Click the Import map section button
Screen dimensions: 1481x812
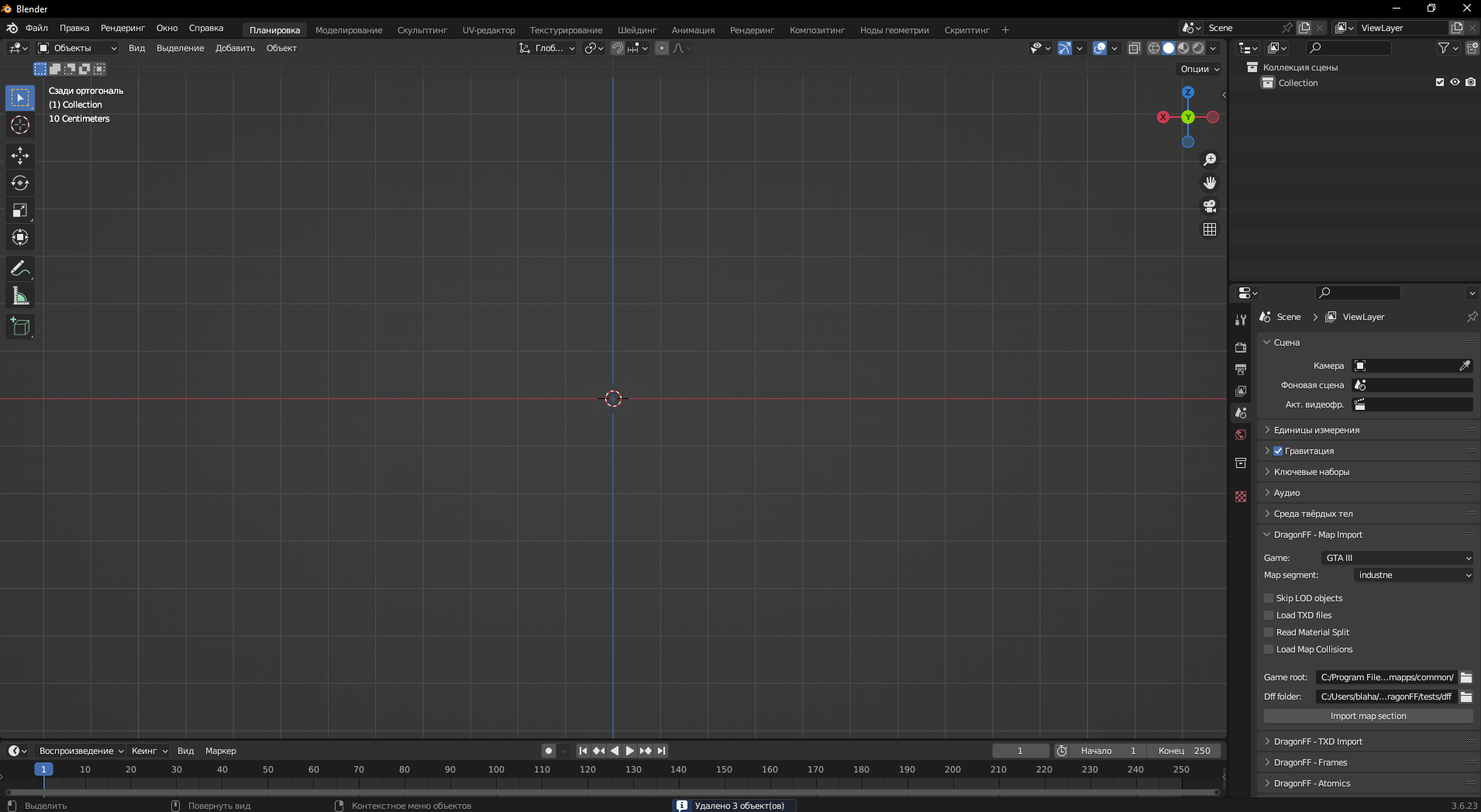(1368, 716)
